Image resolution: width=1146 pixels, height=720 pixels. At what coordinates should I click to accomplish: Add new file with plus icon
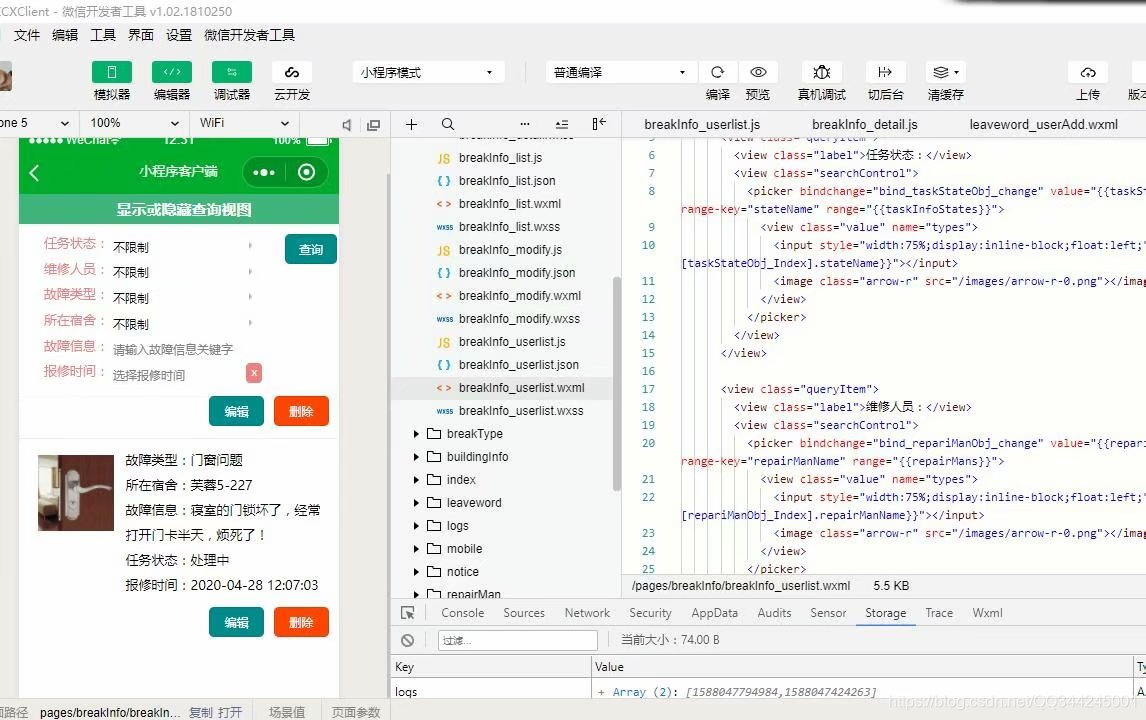tap(411, 124)
